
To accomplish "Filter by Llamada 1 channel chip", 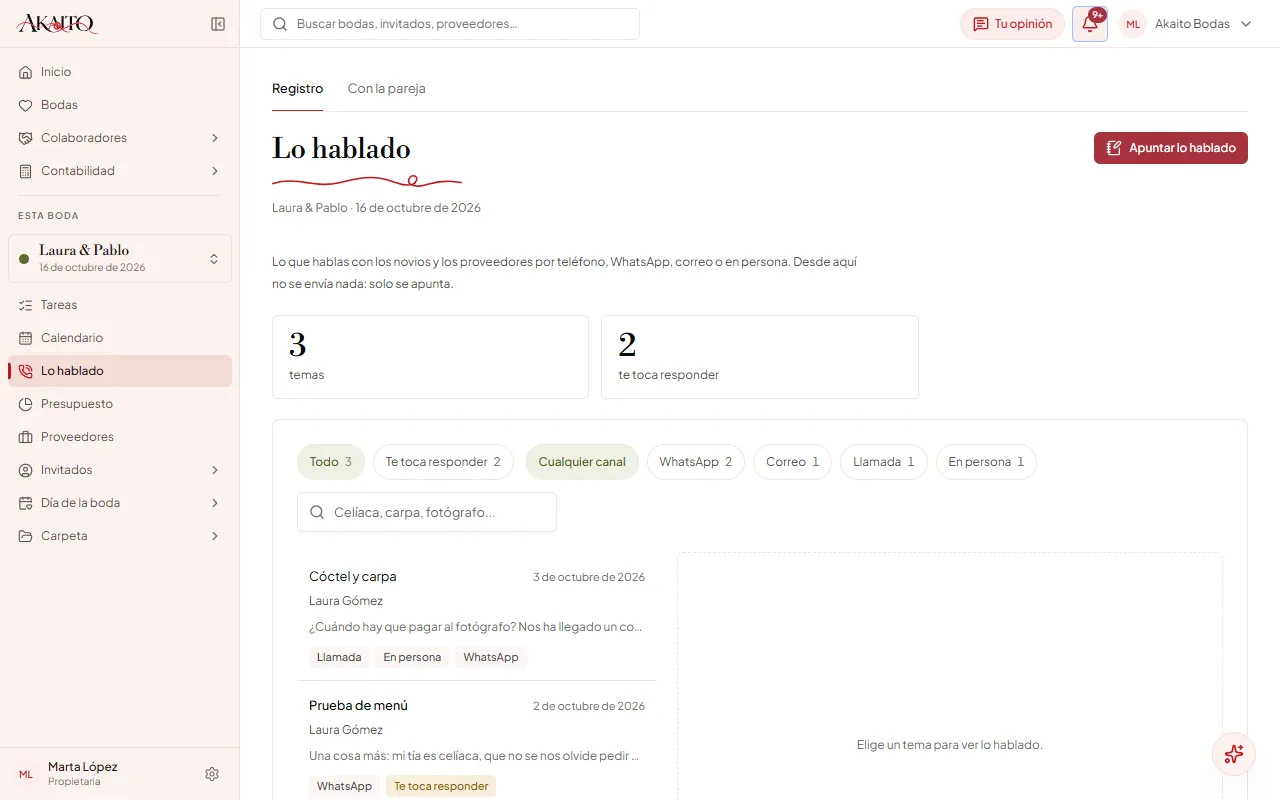I will [x=884, y=462].
